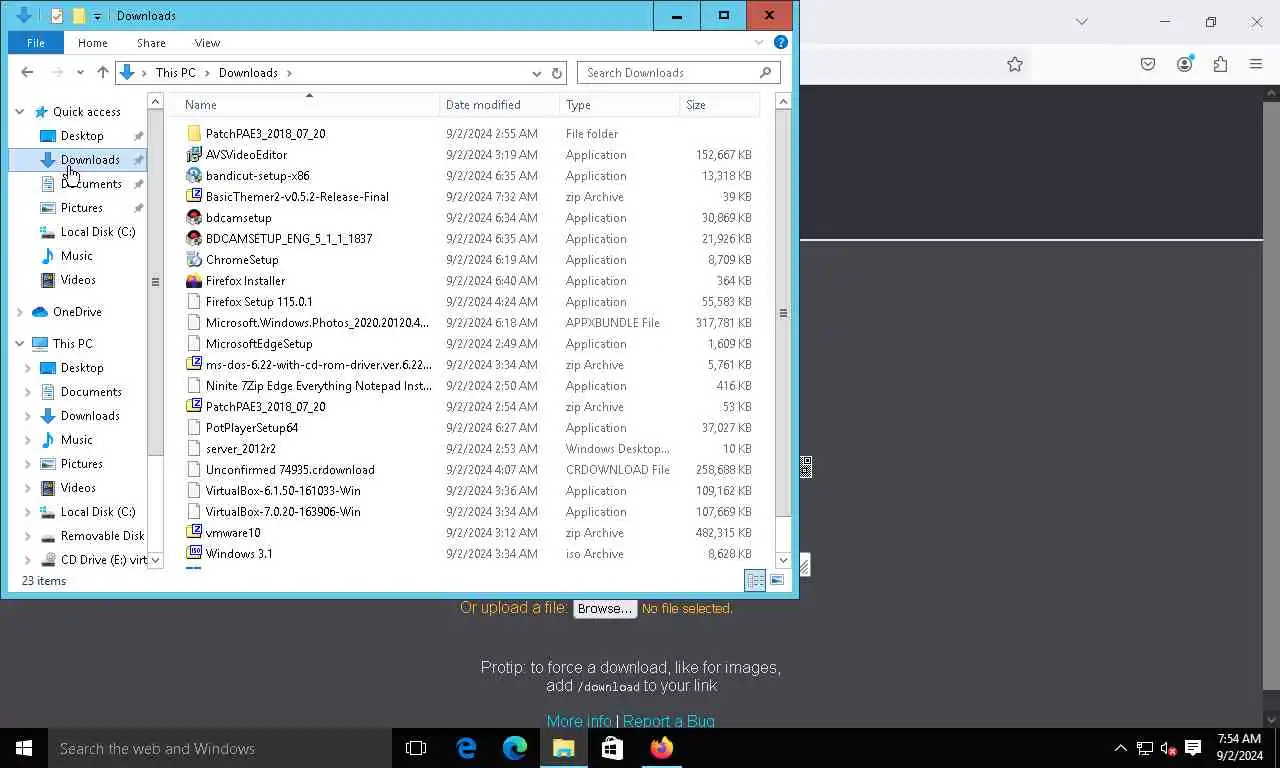1280x768 pixels.
Task: Expand Local Disk (C:) under This PC
Action: pyautogui.click(x=28, y=512)
